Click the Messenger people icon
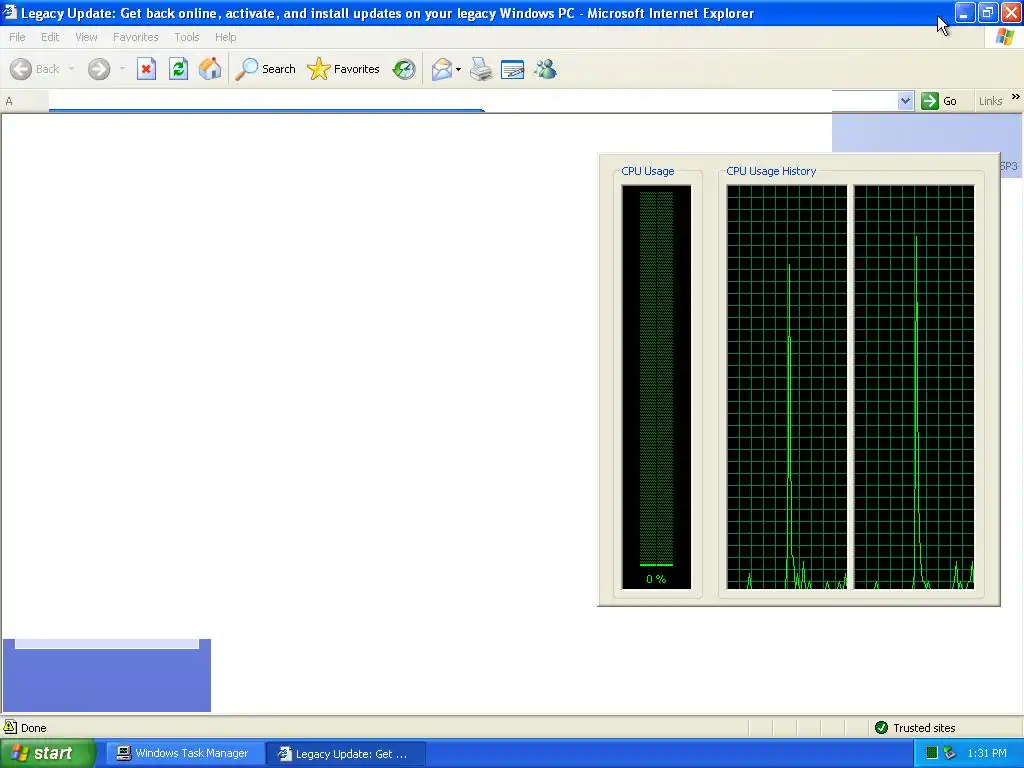This screenshot has height=768, width=1024. (x=545, y=69)
